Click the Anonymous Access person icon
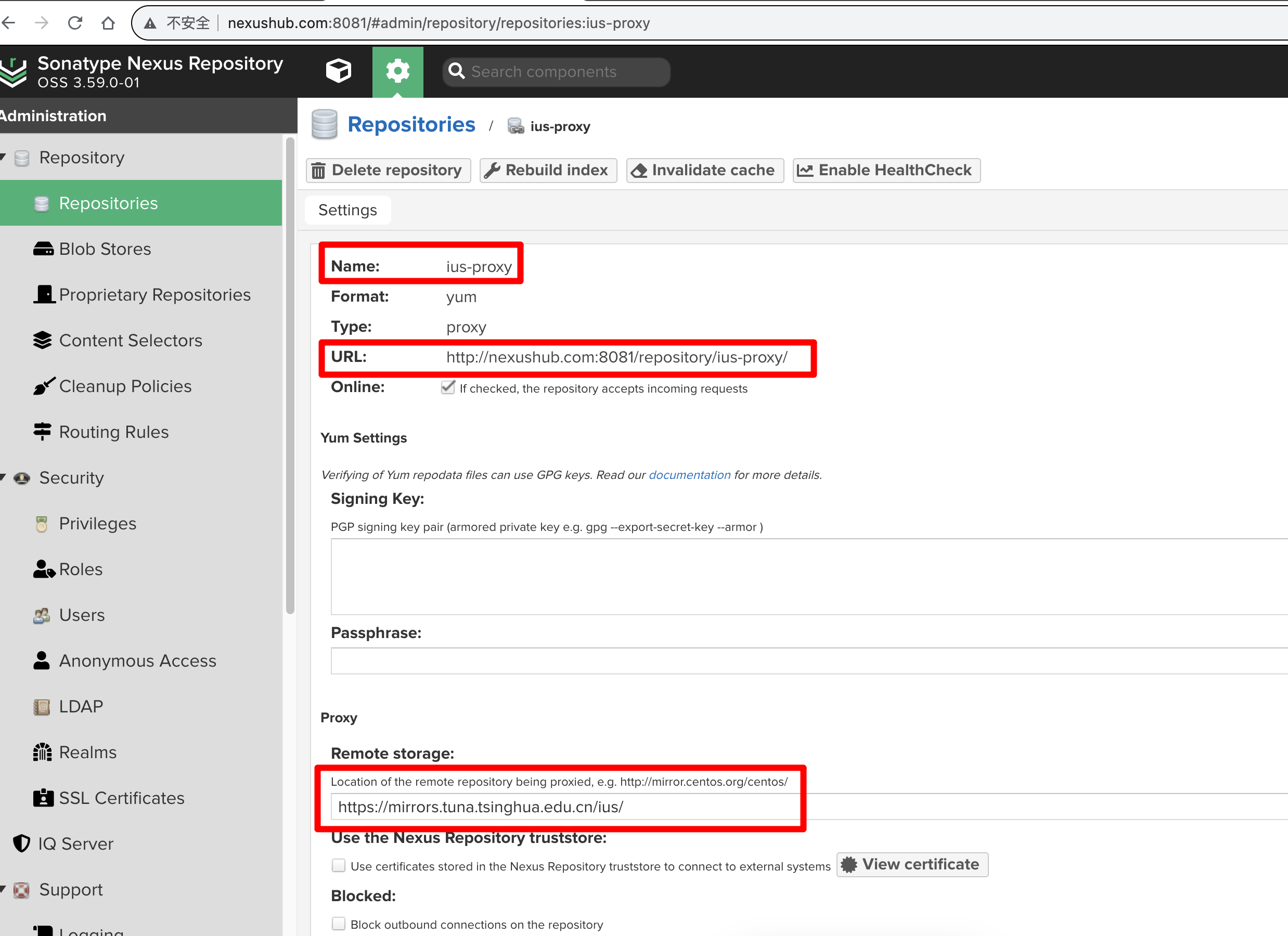The width and height of the screenshot is (1288, 936). [42, 660]
